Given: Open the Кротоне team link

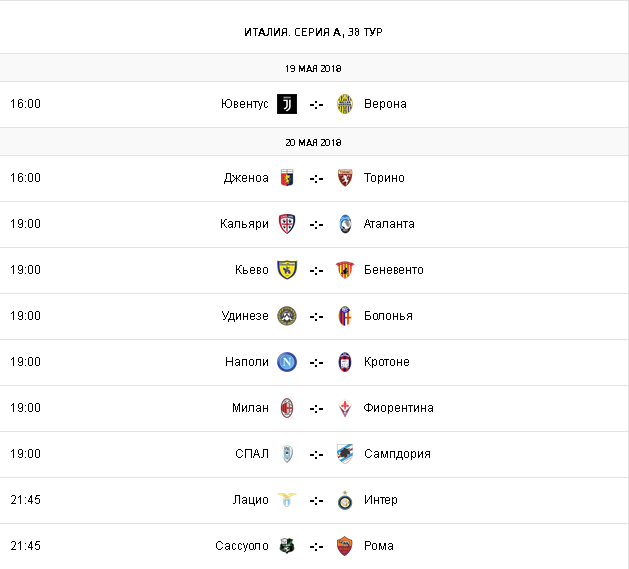Looking at the screenshot, I should 387,362.
